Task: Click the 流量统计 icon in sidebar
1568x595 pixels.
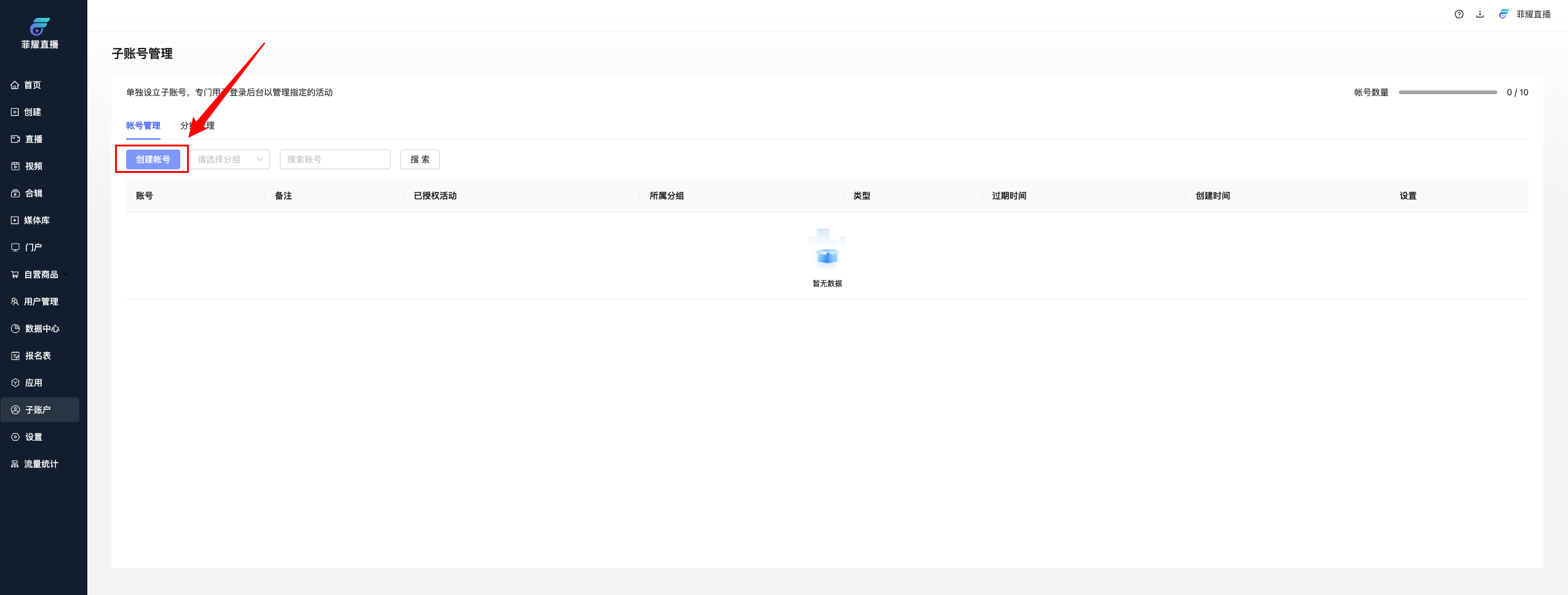Action: point(15,464)
